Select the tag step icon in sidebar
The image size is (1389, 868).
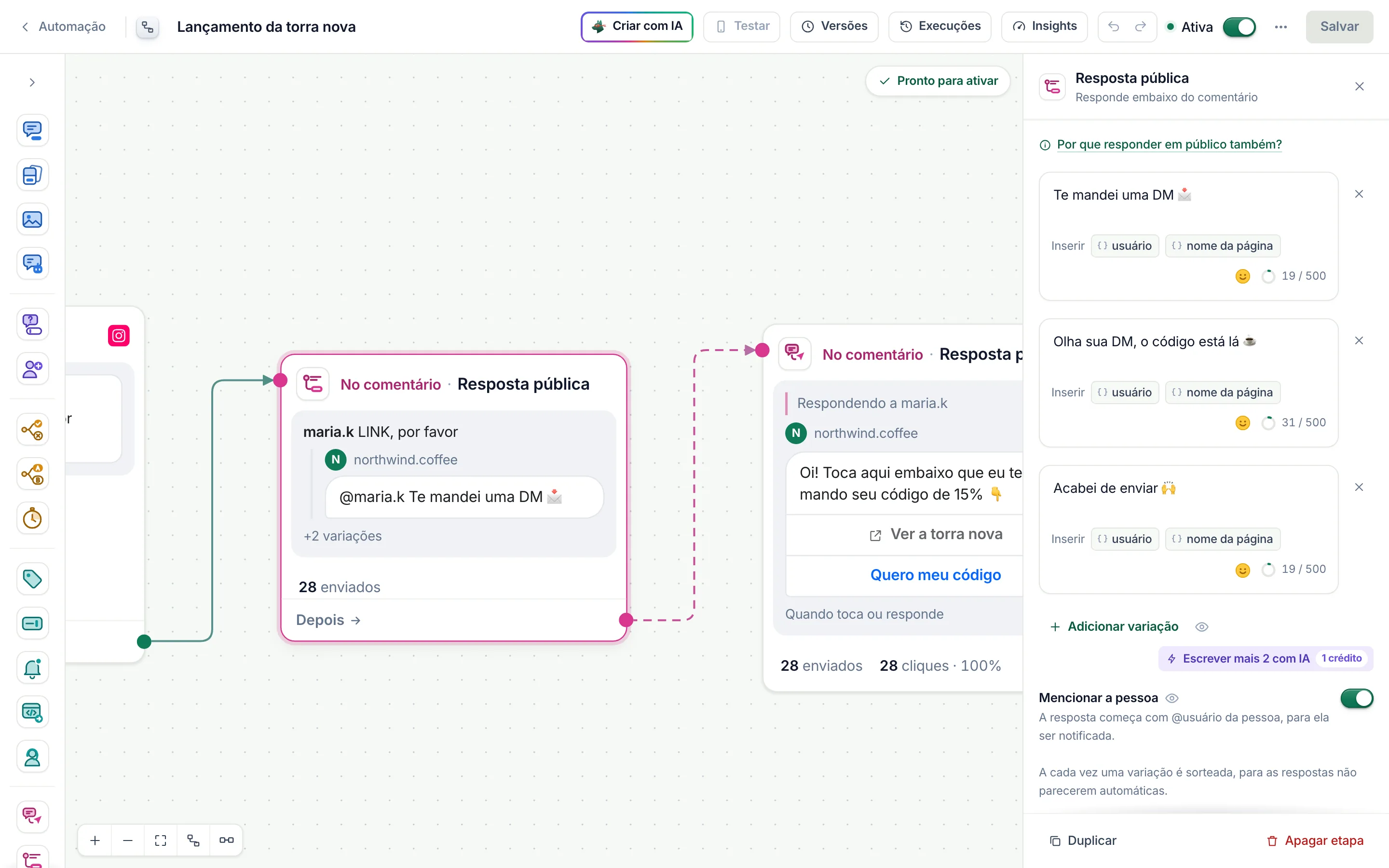(32, 579)
